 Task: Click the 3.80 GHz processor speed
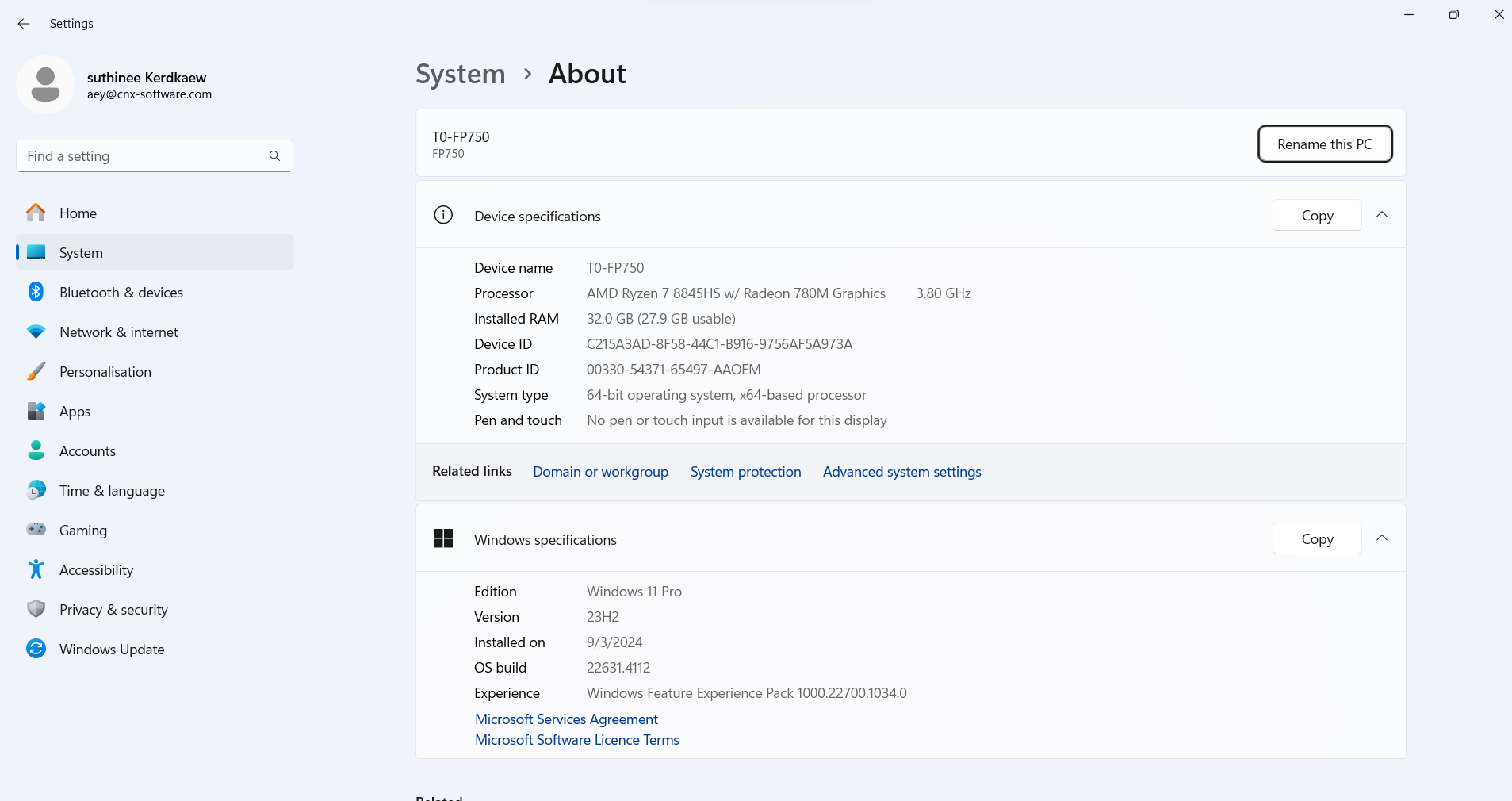(x=944, y=293)
